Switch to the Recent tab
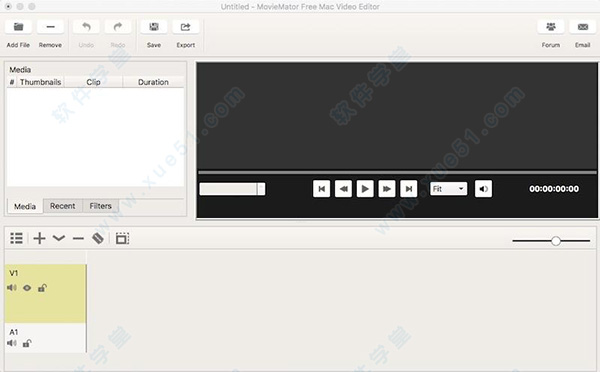Viewport: 600px width, 372px height. 63,206
